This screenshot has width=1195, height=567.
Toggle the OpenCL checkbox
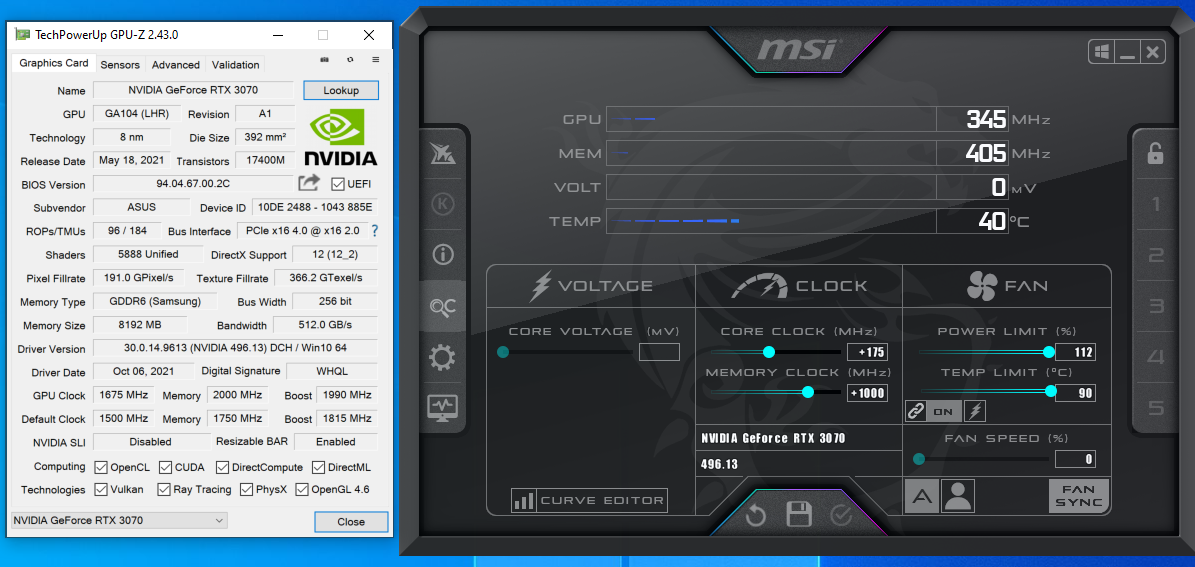pyautogui.click(x=101, y=467)
